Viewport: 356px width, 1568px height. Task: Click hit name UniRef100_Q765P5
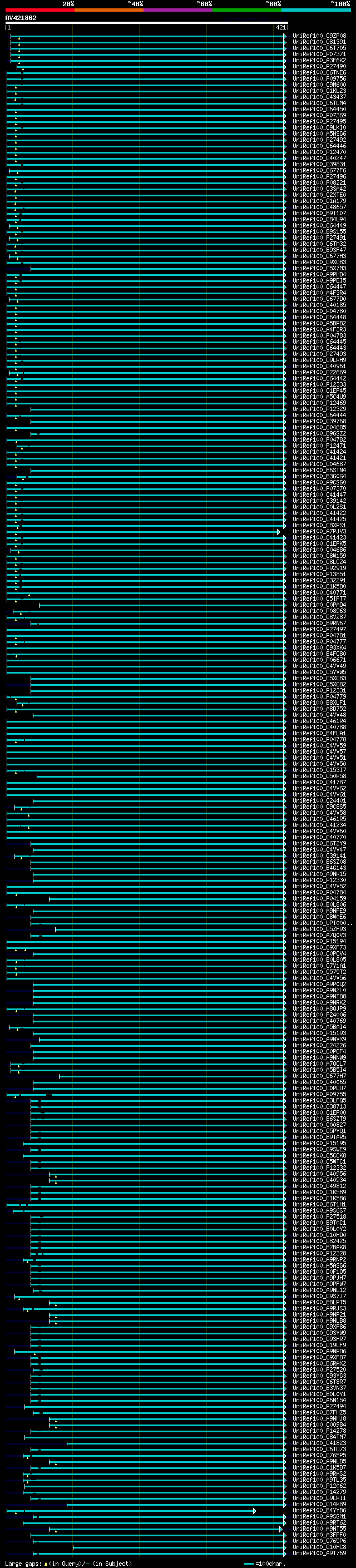319,1455
